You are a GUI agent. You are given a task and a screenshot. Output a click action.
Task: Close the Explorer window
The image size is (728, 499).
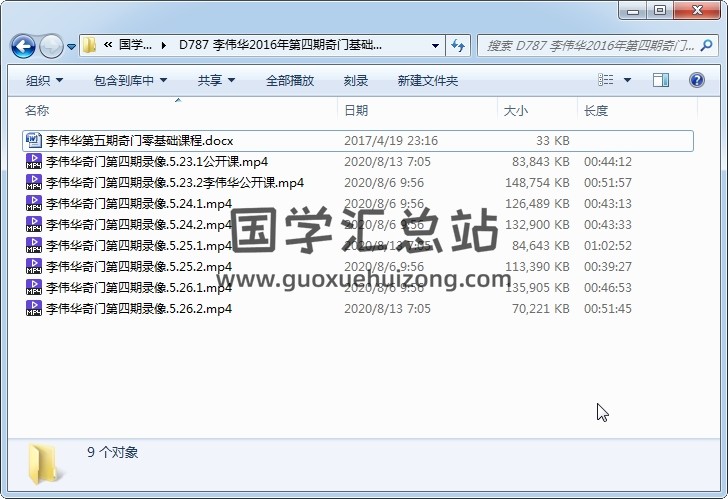click(697, 11)
